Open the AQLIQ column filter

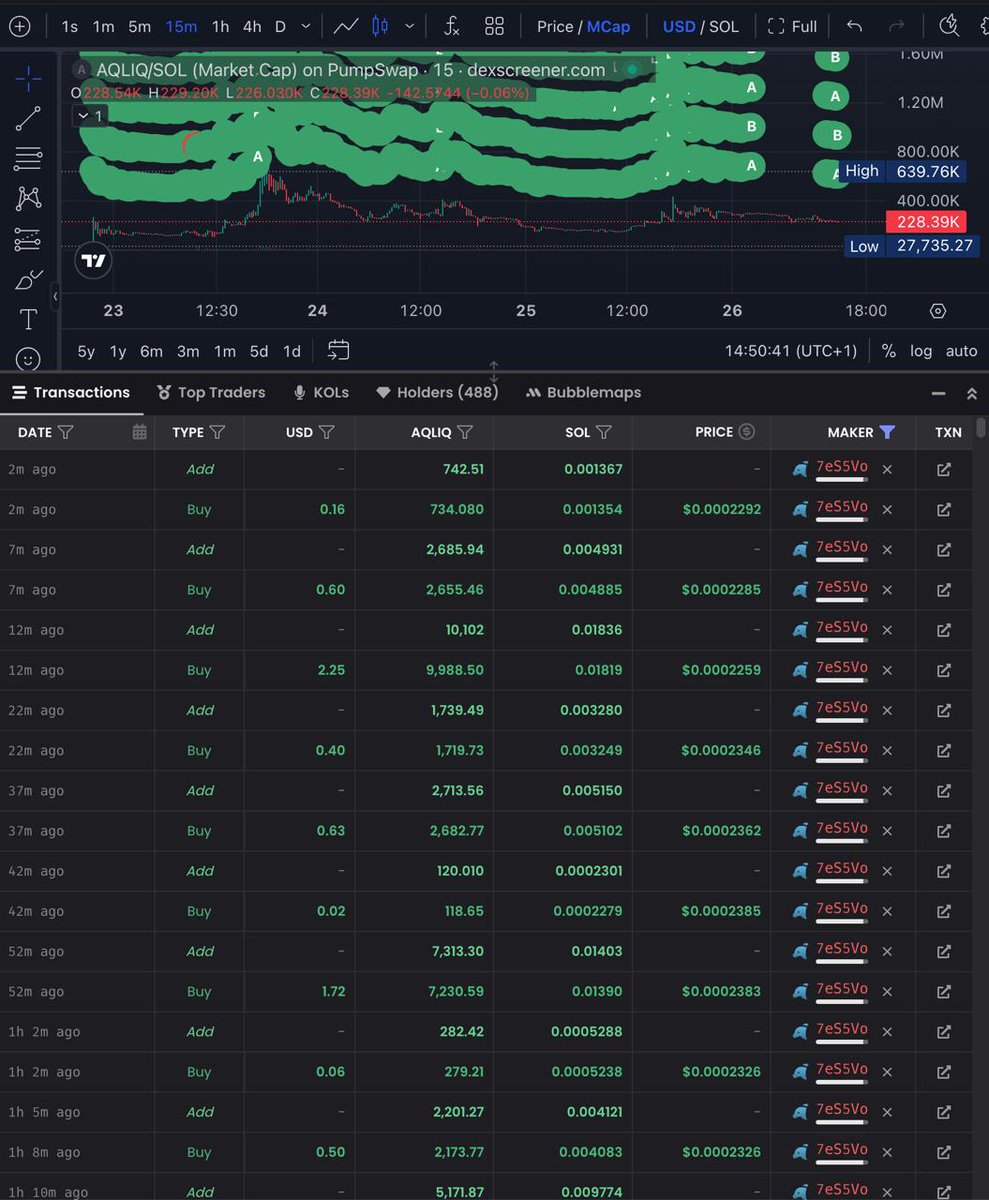465,432
